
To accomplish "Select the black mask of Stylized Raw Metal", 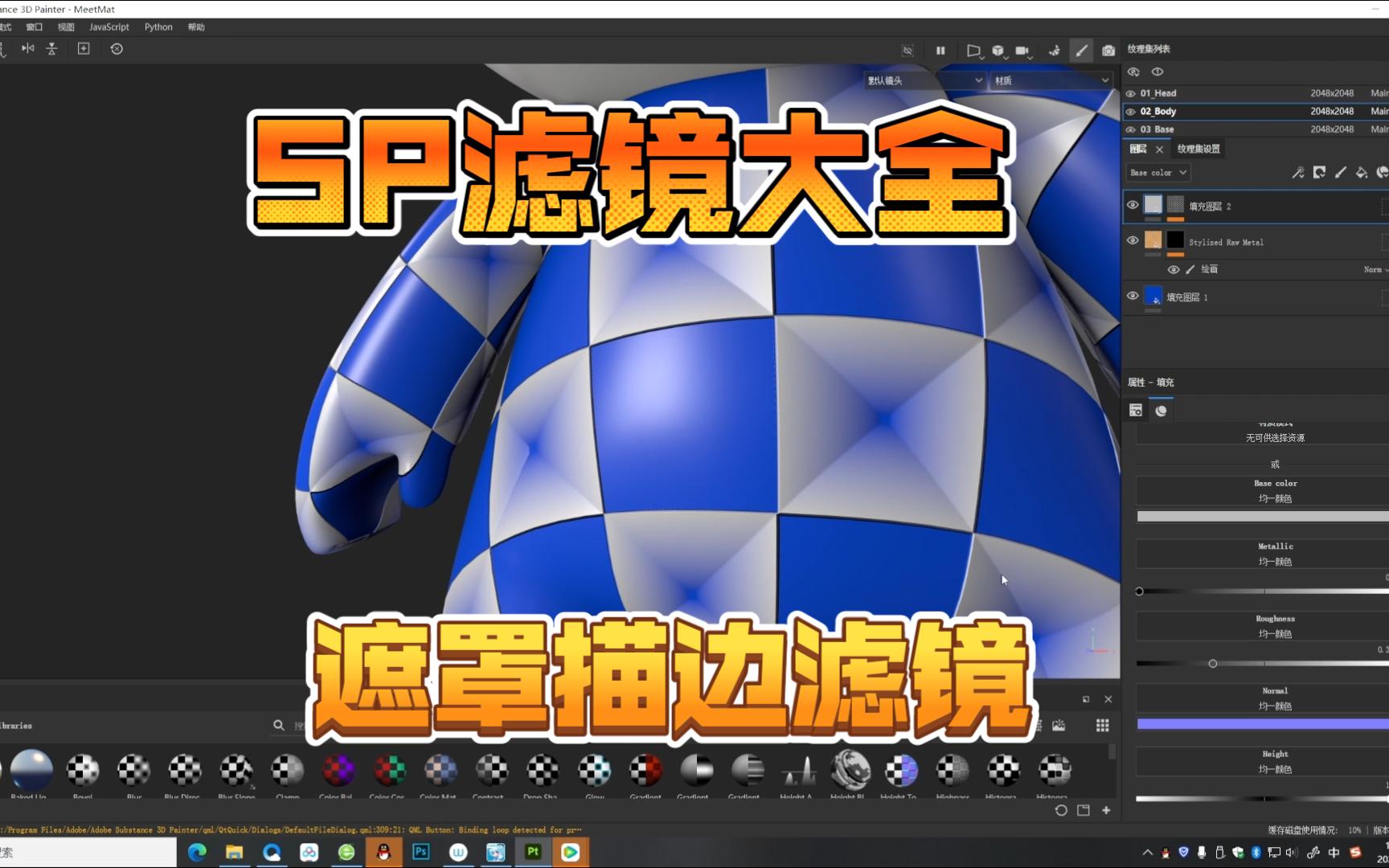I will point(1175,240).
